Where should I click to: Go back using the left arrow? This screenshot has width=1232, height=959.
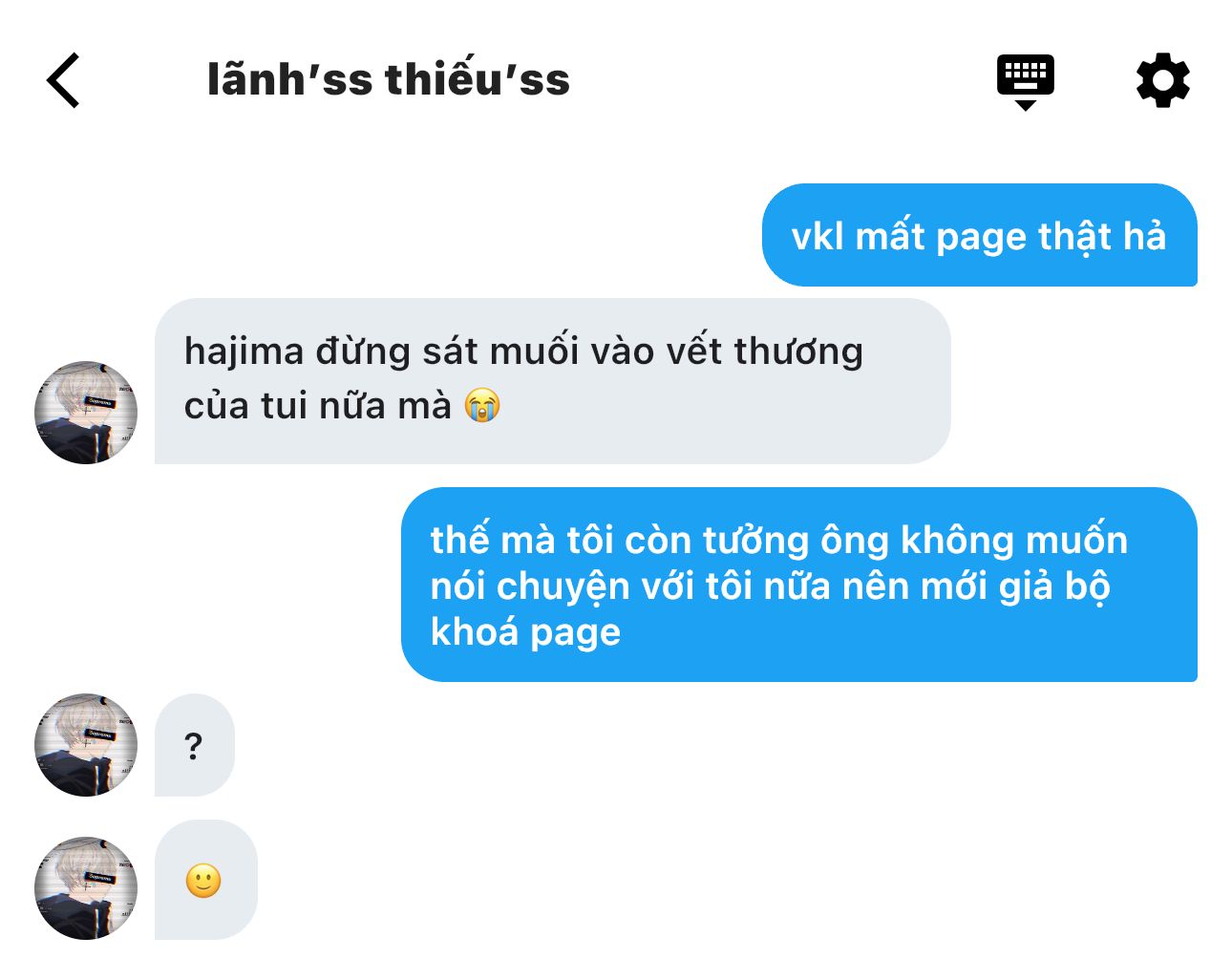click(63, 80)
